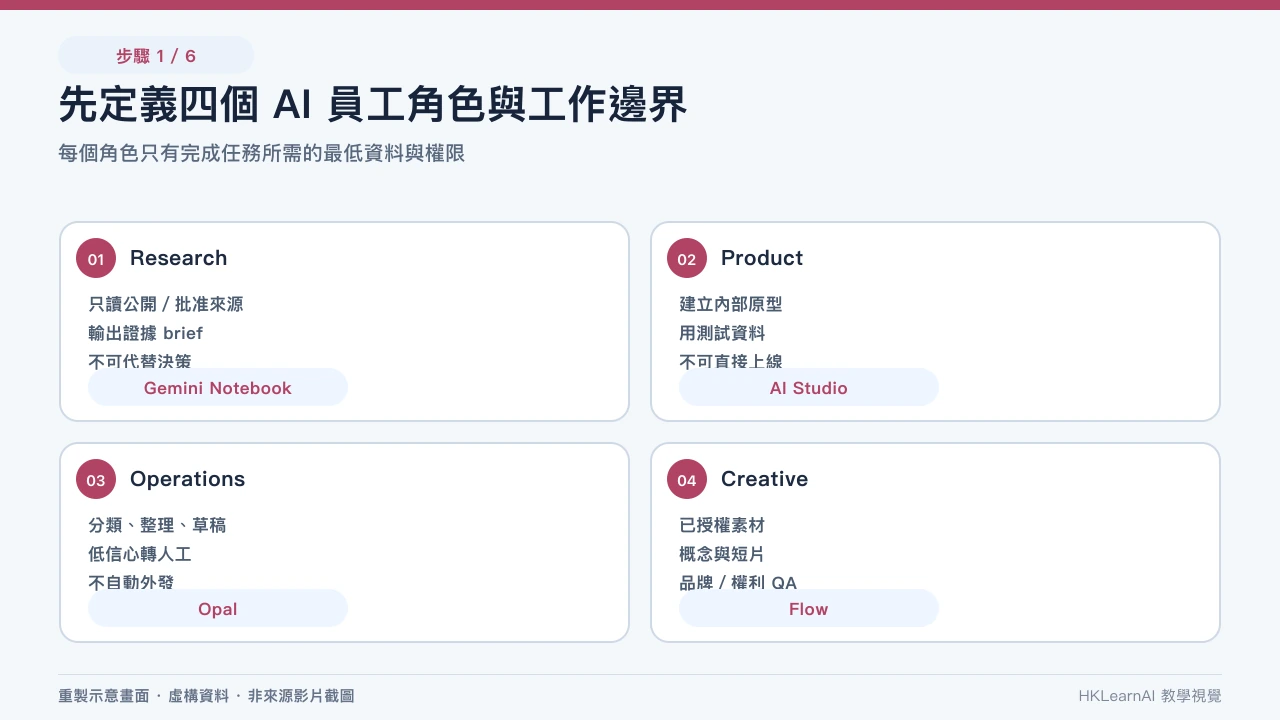Click the 03 number badge on Operations card
This screenshot has width=1280, height=720.
96,480
